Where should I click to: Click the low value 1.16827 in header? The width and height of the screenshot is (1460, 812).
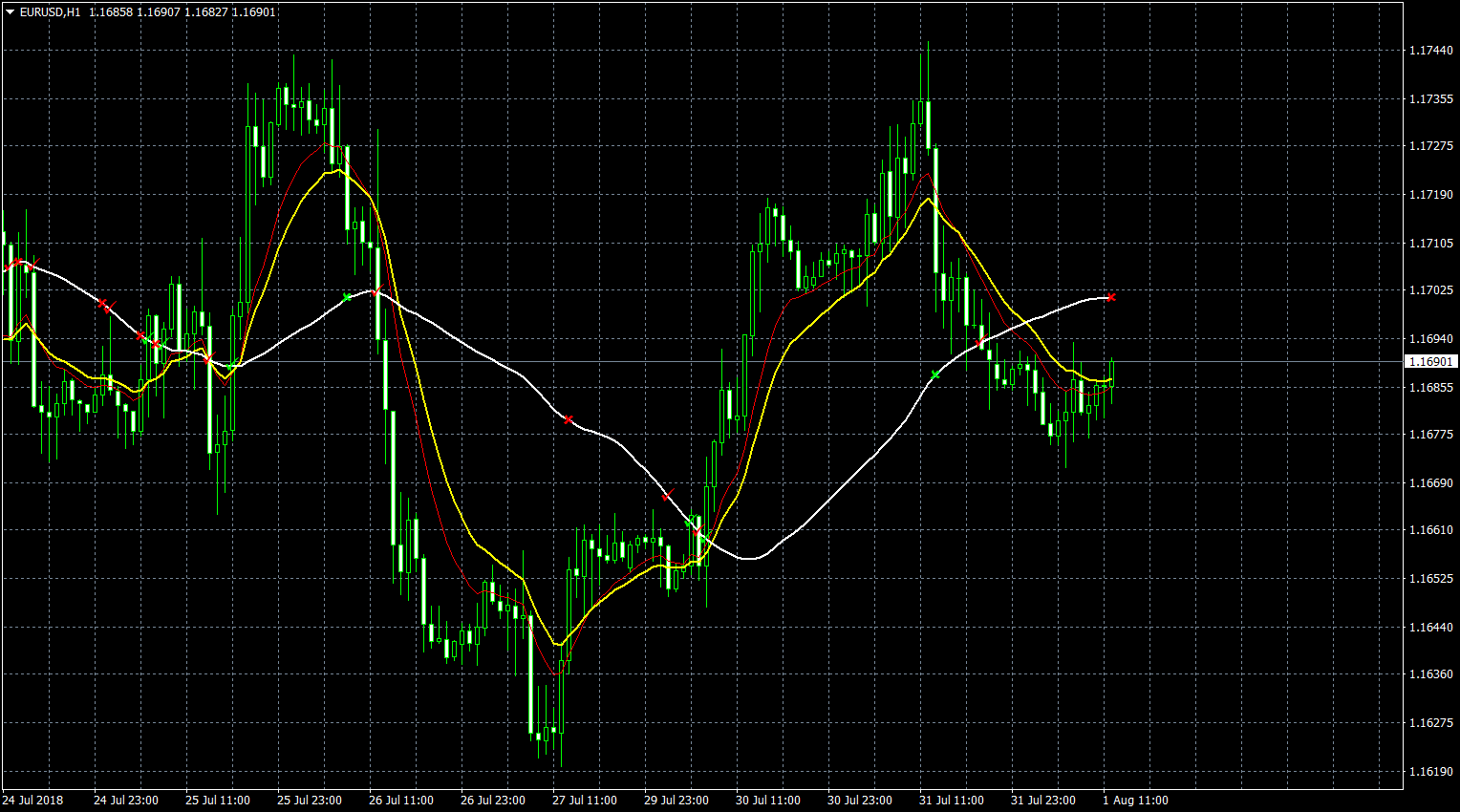tap(205, 12)
